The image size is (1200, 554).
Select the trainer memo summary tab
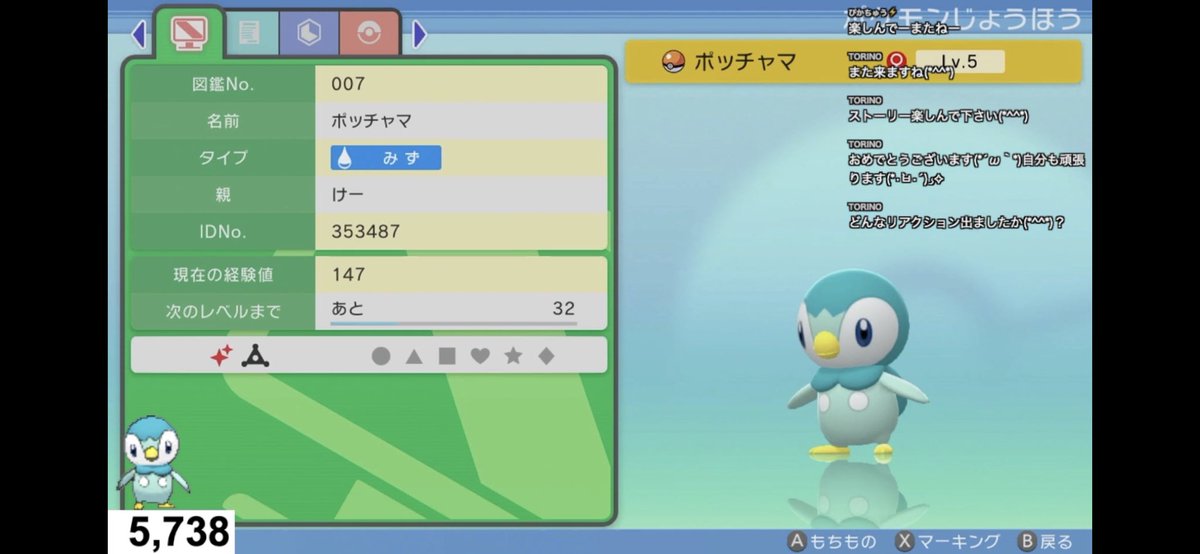[191, 35]
